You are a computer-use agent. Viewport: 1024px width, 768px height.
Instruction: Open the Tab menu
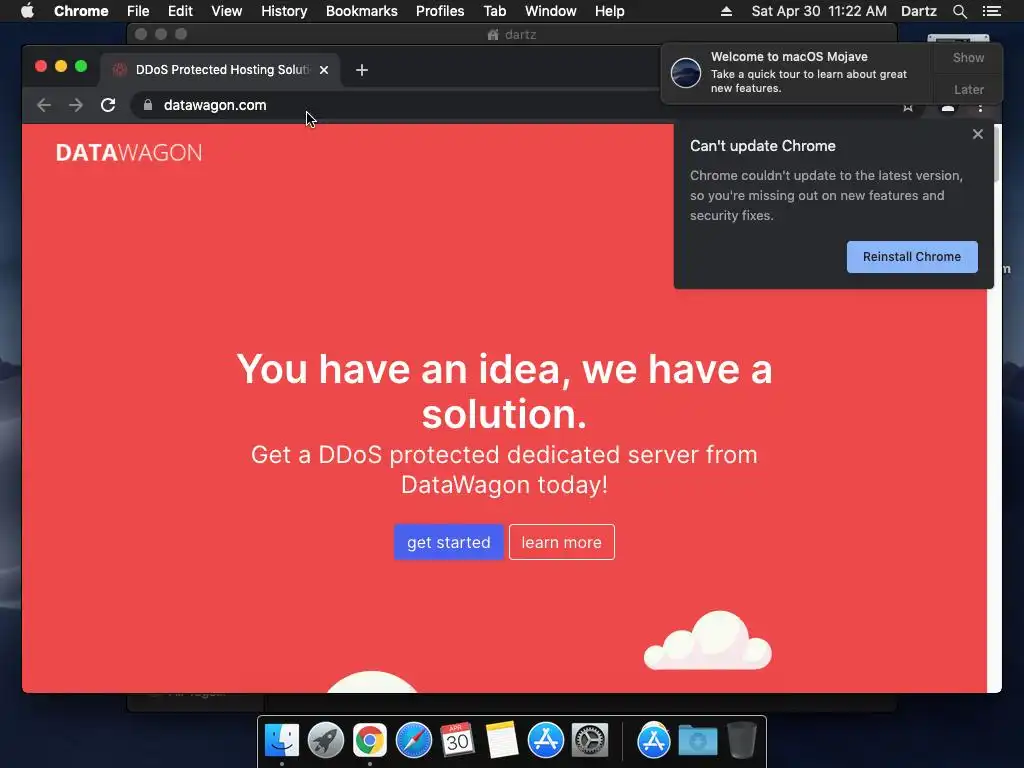pyautogui.click(x=494, y=11)
